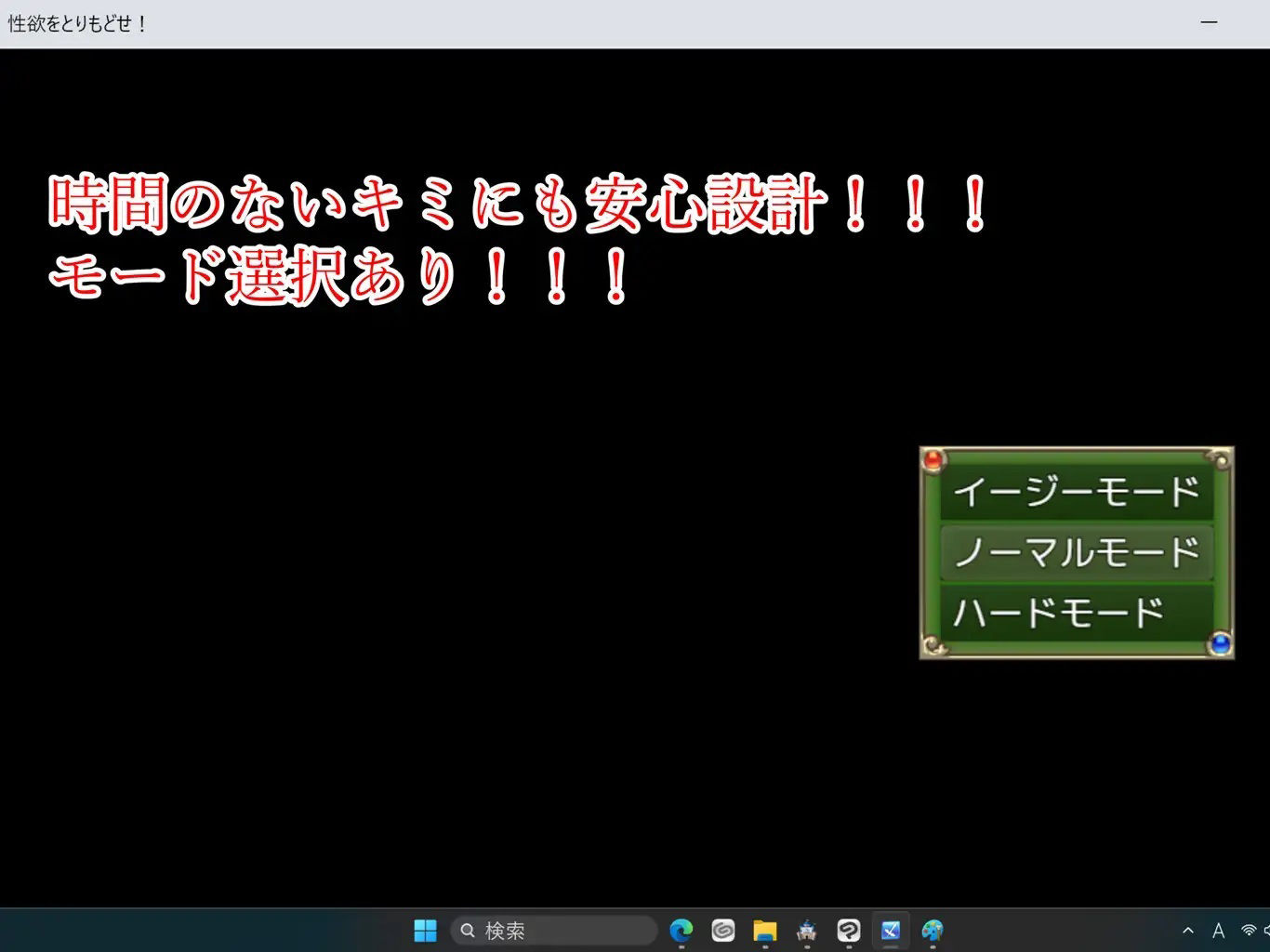The width and height of the screenshot is (1270, 952).
Task: Open the castle-icon game from the taskbar
Action: (806, 930)
